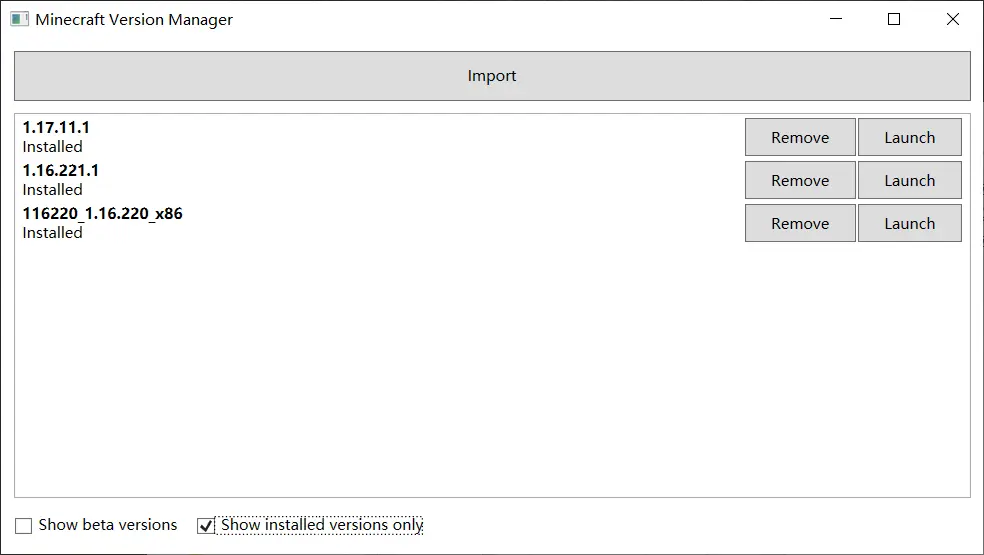Image resolution: width=984 pixels, height=555 pixels.
Task: Select the 1.17.11.1 version entry
Action: [x=56, y=127]
